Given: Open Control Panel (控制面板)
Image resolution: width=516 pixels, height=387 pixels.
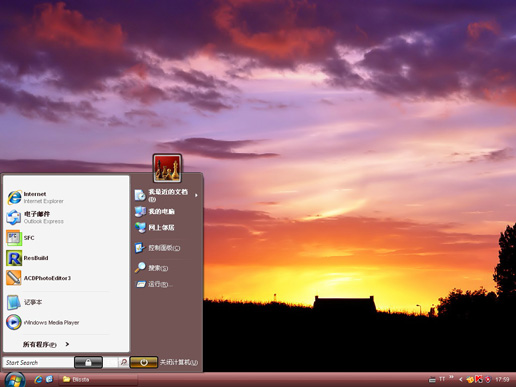Looking at the screenshot, I should point(157,248).
